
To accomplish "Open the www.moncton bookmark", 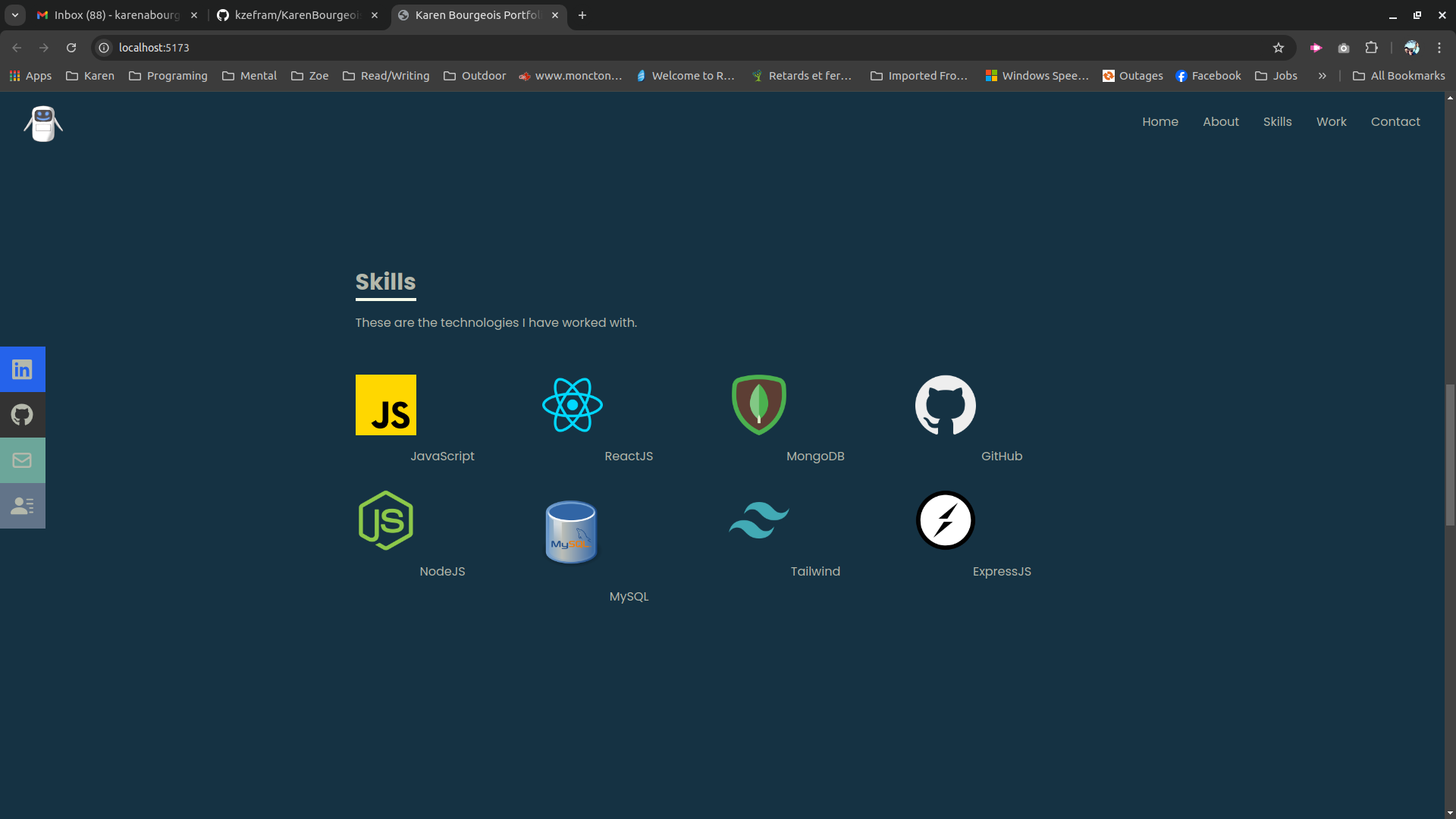I will coord(570,76).
